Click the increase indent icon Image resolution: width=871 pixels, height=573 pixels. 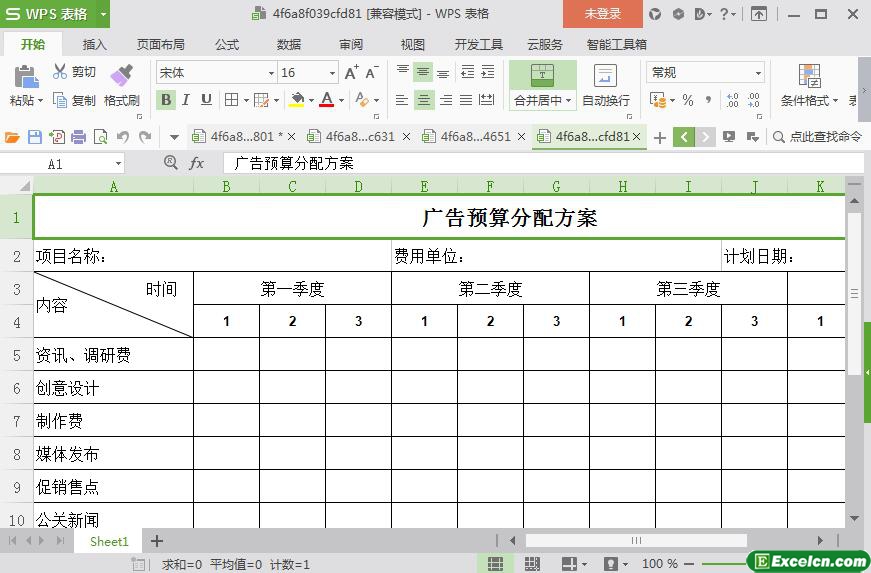pyautogui.click(x=488, y=71)
